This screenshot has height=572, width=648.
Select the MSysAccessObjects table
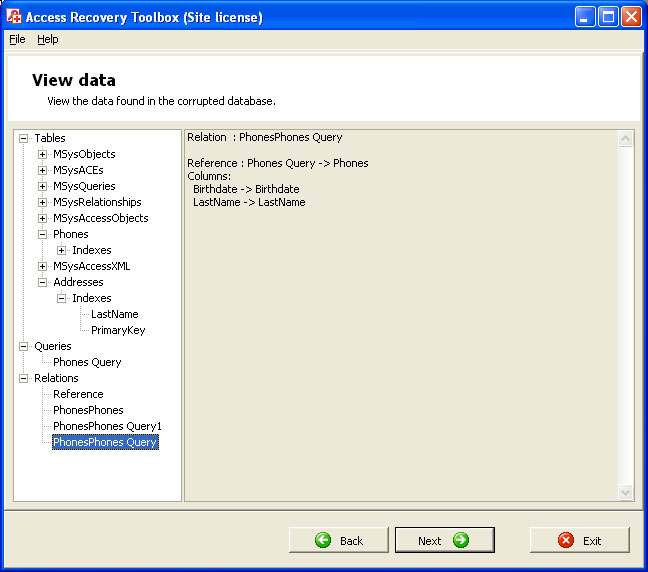(x=101, y=218)
